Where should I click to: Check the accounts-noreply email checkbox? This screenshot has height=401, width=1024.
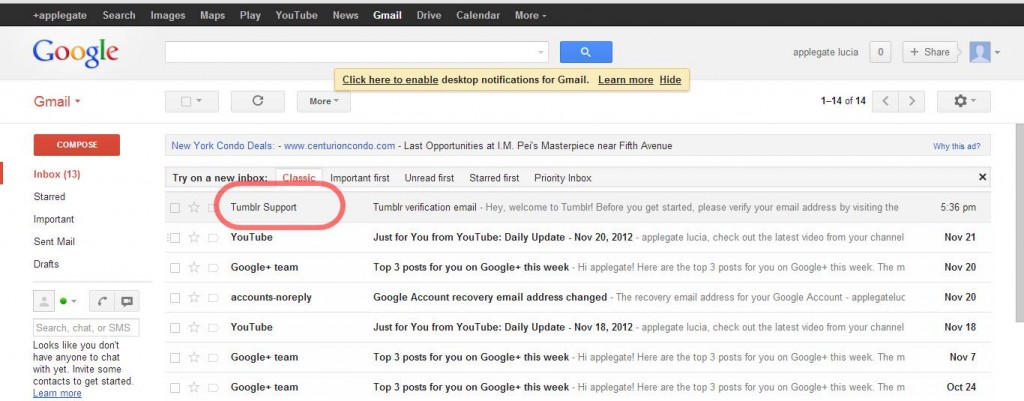click(174, 298)
